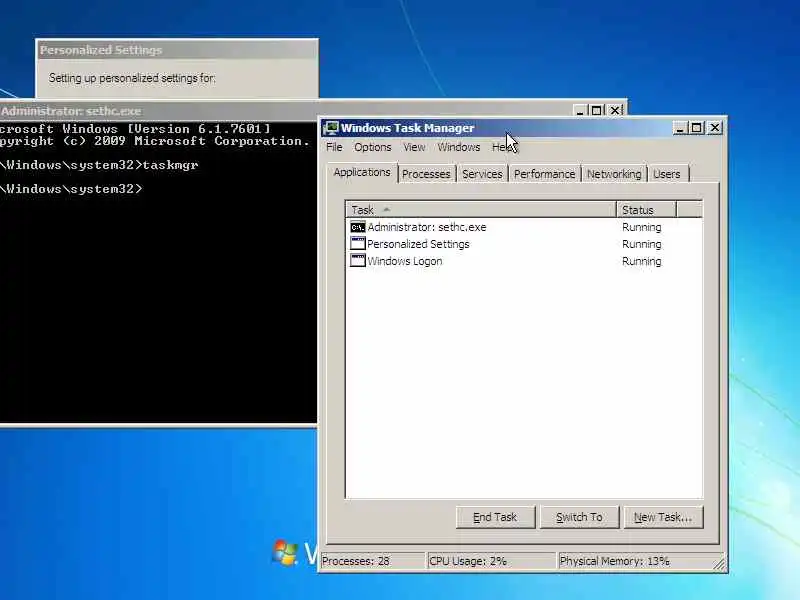800x600 pixels.
Task: Switch to the Users tab
Action: click(x=667, y=174)
